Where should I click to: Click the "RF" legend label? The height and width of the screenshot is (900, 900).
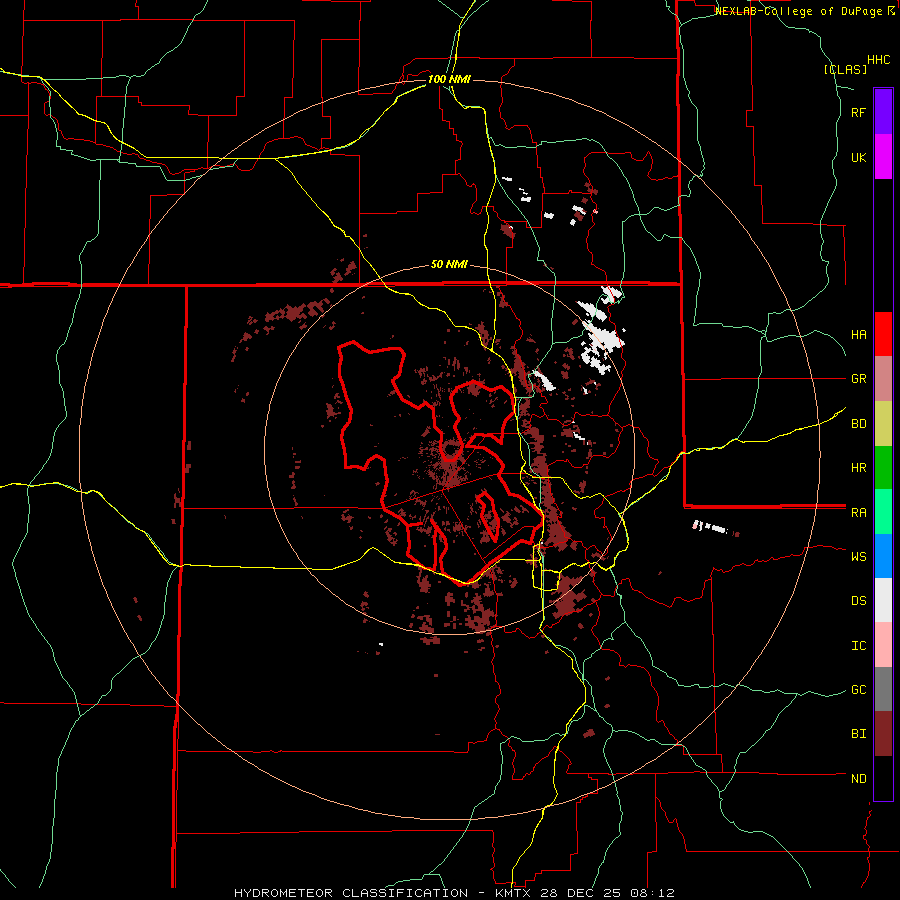tap(858, 113)
